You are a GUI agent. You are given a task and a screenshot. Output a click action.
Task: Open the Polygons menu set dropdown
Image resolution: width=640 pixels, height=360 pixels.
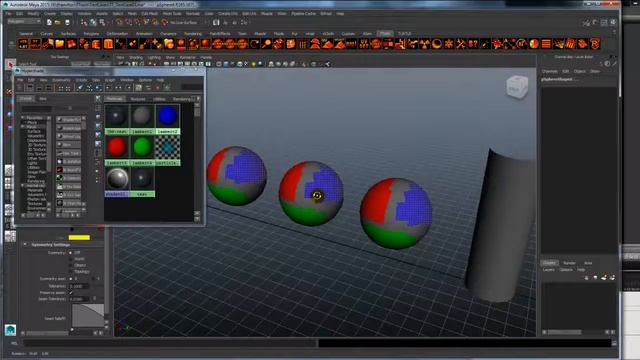pyautogui.click(x=24, y=21)
